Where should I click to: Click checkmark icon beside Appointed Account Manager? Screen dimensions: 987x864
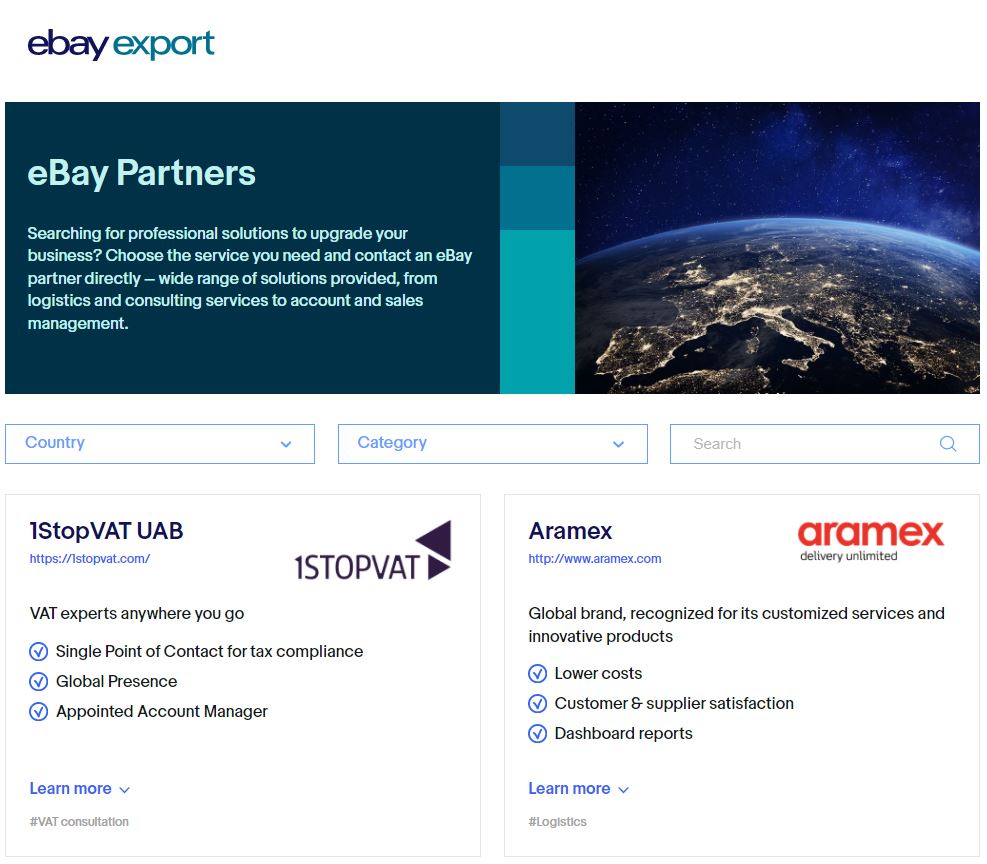[x=38, y=712]
